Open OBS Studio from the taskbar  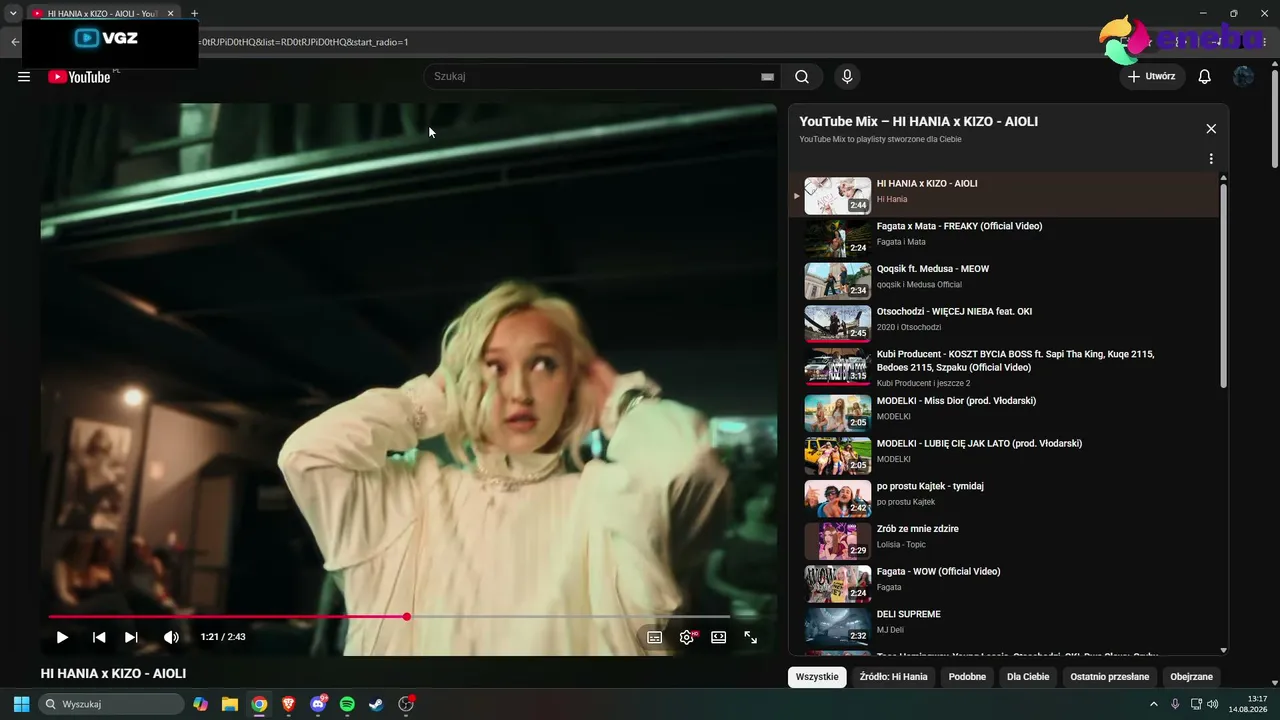click(406, 704)
